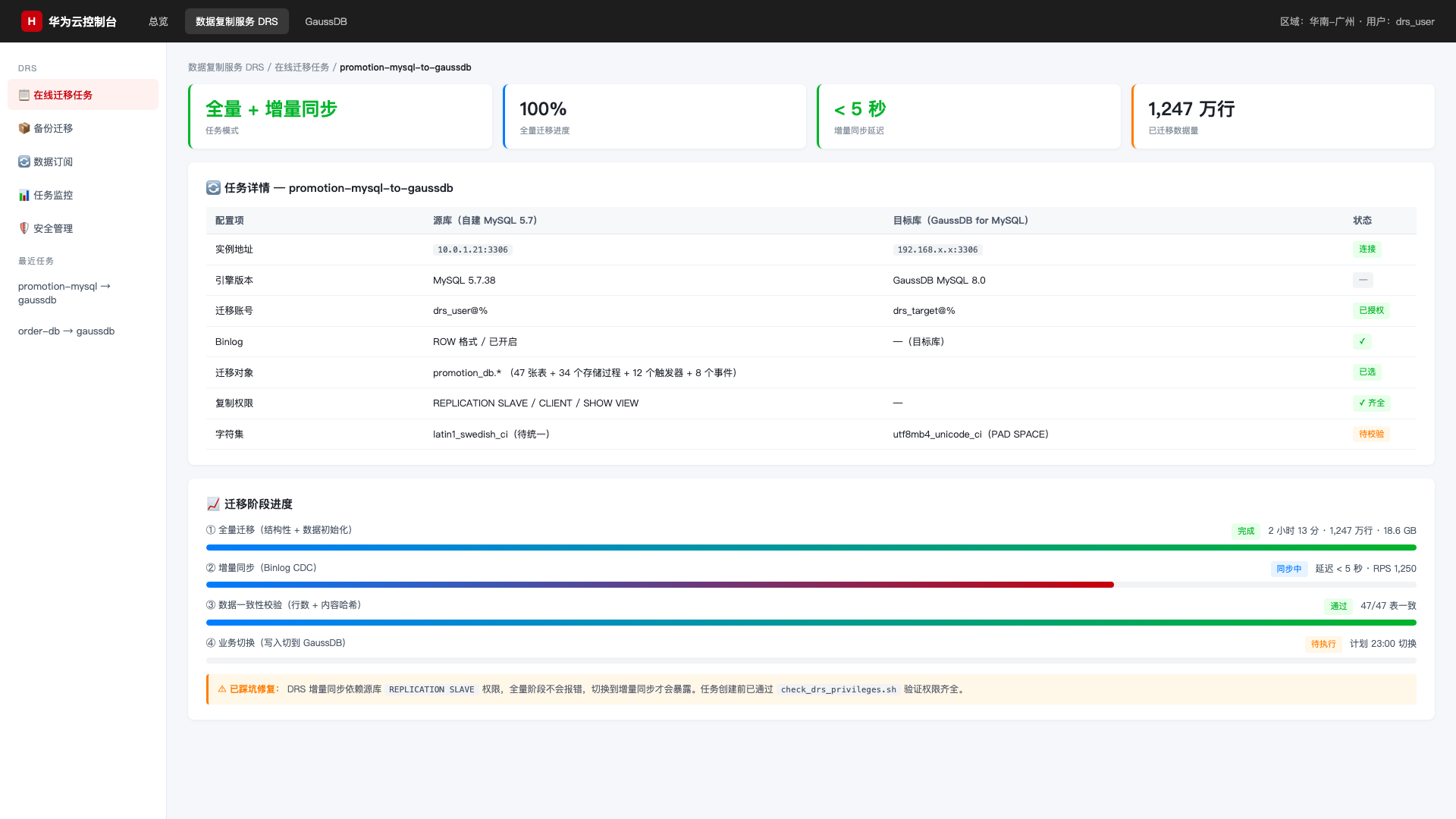
Task: Click the 完成 stage badge
Action: (x=1246, y=531)
